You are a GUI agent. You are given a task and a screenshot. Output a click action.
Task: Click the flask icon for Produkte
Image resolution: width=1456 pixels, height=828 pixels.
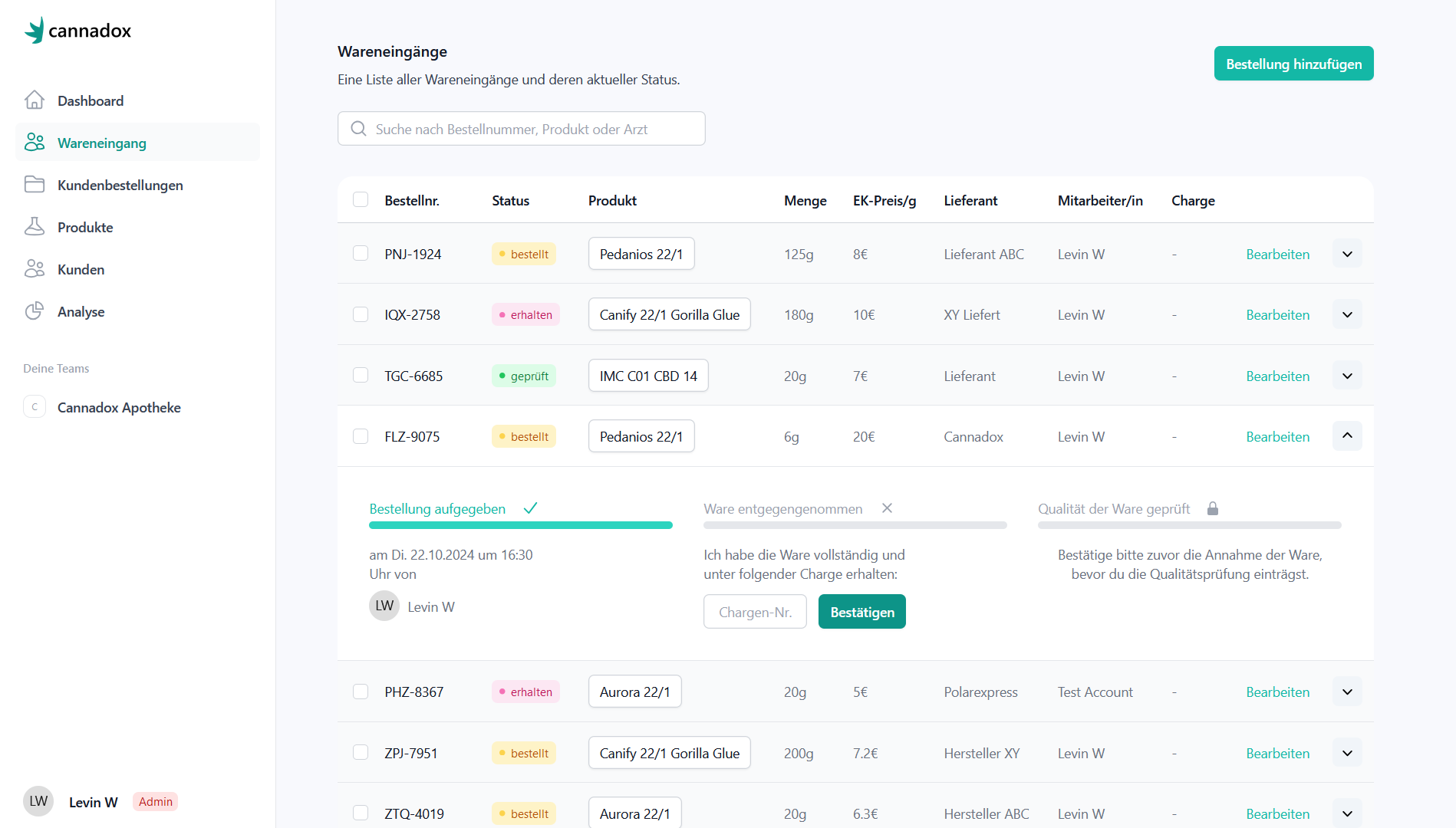[35, 226]
